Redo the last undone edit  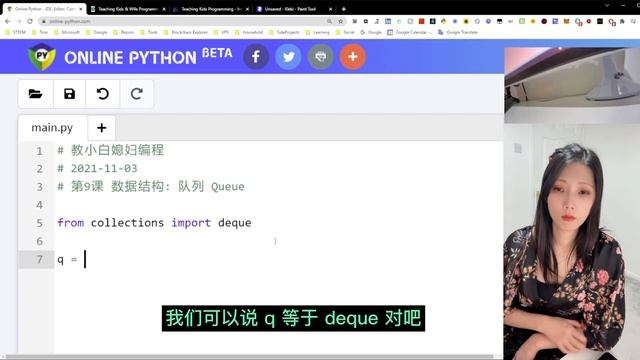[137, 94]
